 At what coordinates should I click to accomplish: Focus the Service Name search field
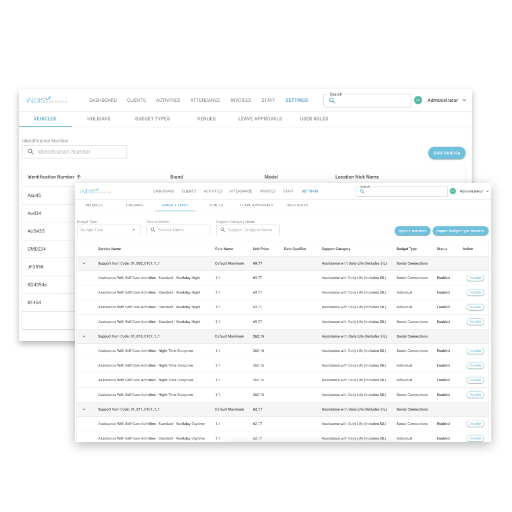click(x=178, y=230)
